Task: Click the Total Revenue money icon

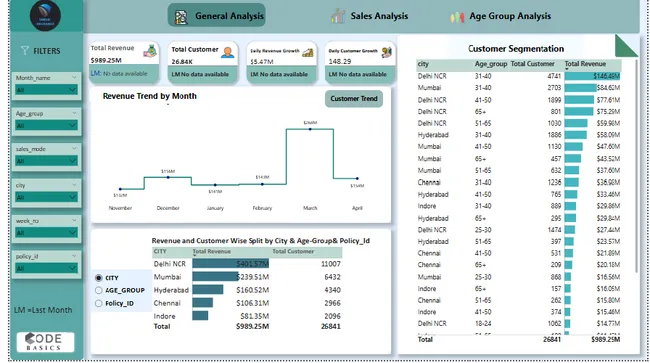Action: pos(150,51)
